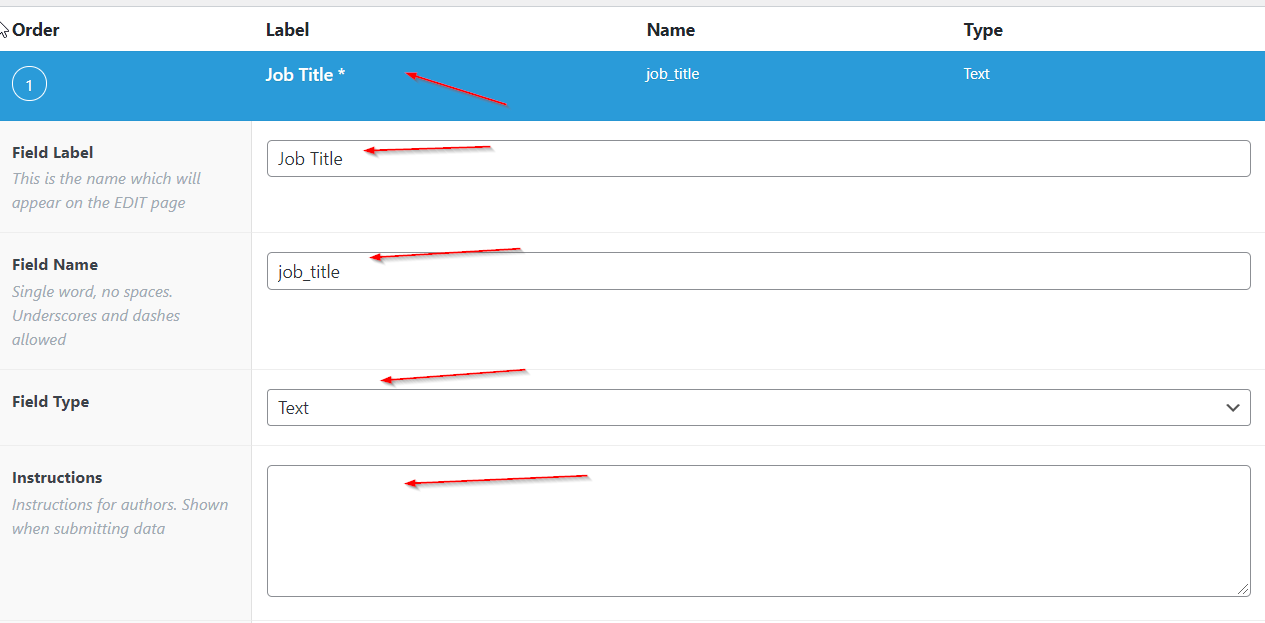Click the Order column header
Image resolution: width=1265 pixels, height=623 pixels.
(35, 30)
